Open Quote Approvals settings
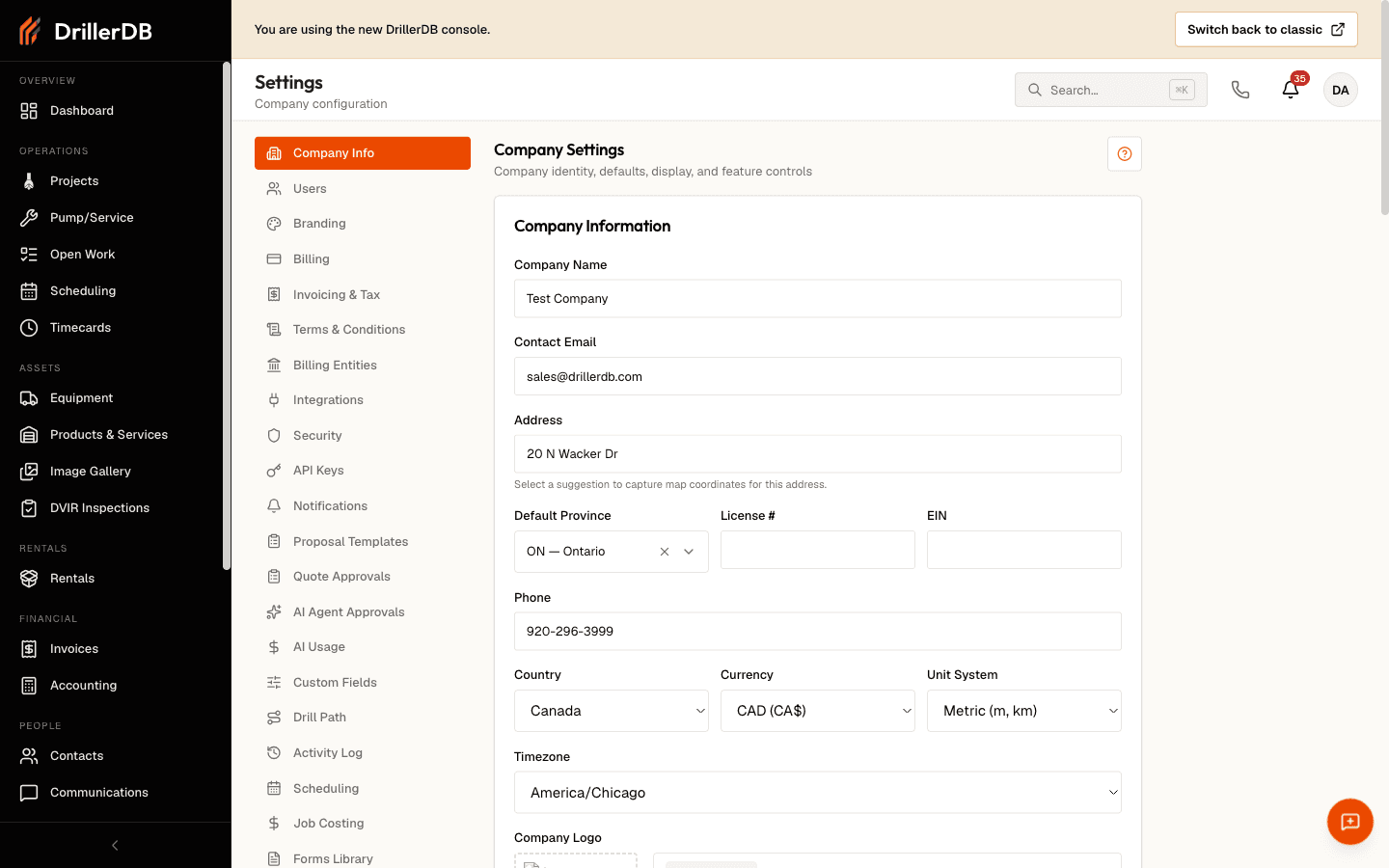 [363, 577]
